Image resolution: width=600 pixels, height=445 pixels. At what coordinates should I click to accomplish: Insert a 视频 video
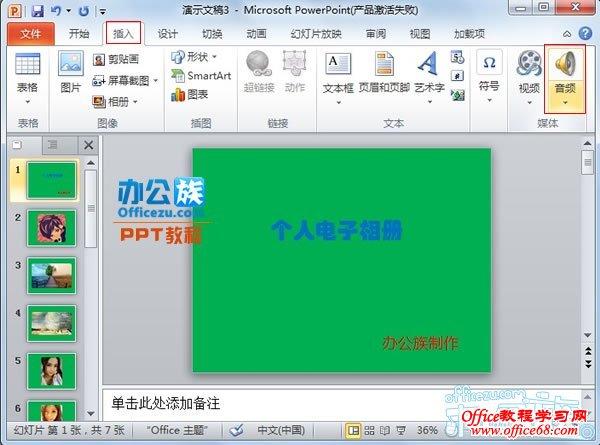529,72
